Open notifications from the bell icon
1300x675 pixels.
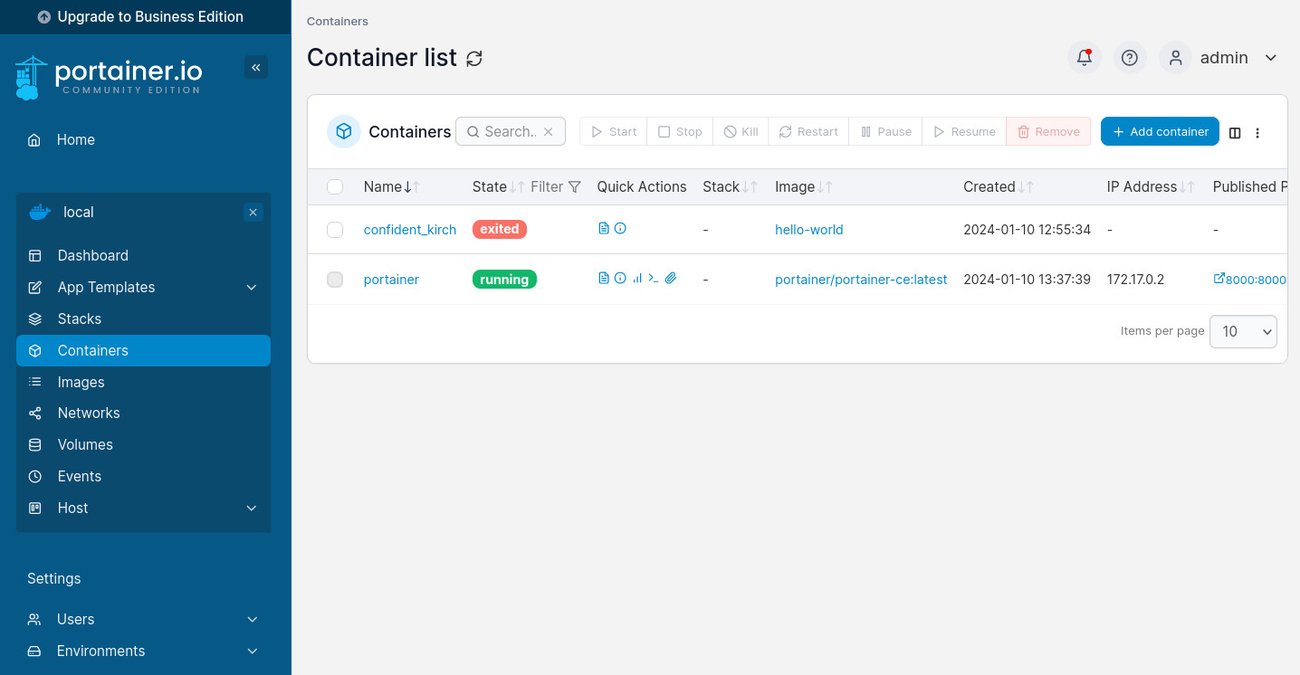click(x=1084, y=57)
